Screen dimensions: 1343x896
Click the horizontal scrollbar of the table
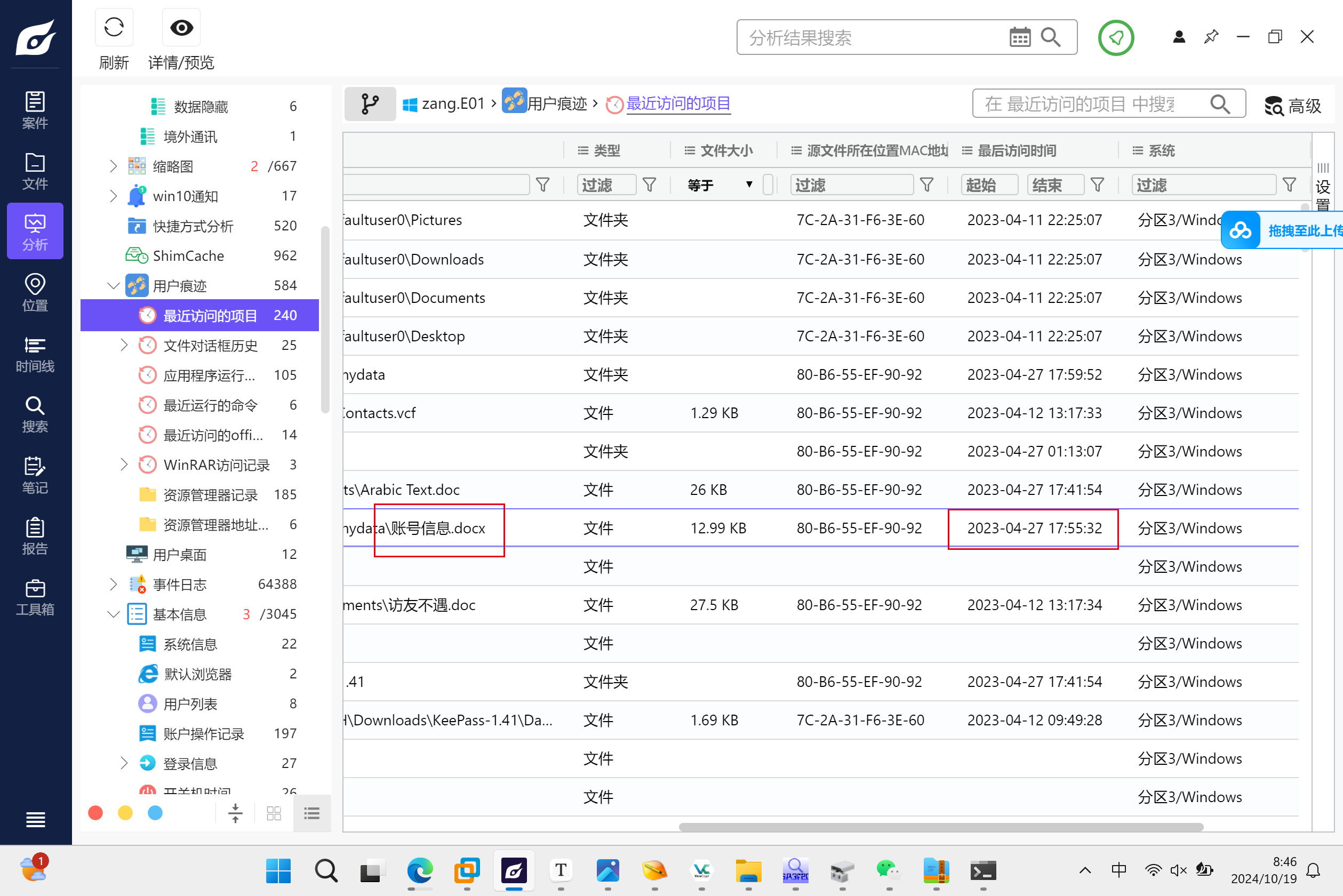[941, 827]
